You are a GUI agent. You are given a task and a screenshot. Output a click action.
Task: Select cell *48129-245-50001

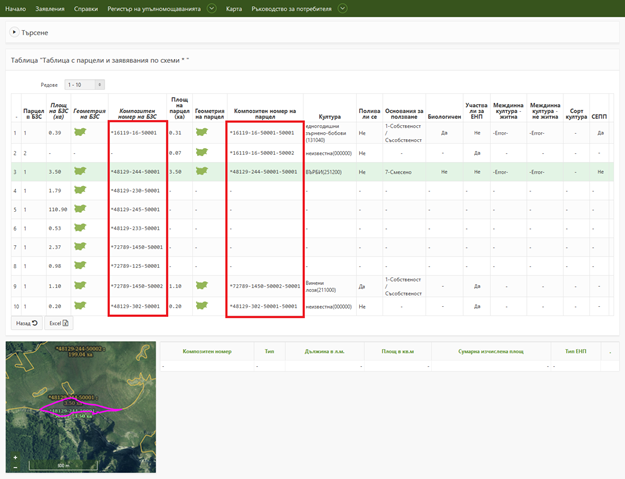(x=135, y=209)
